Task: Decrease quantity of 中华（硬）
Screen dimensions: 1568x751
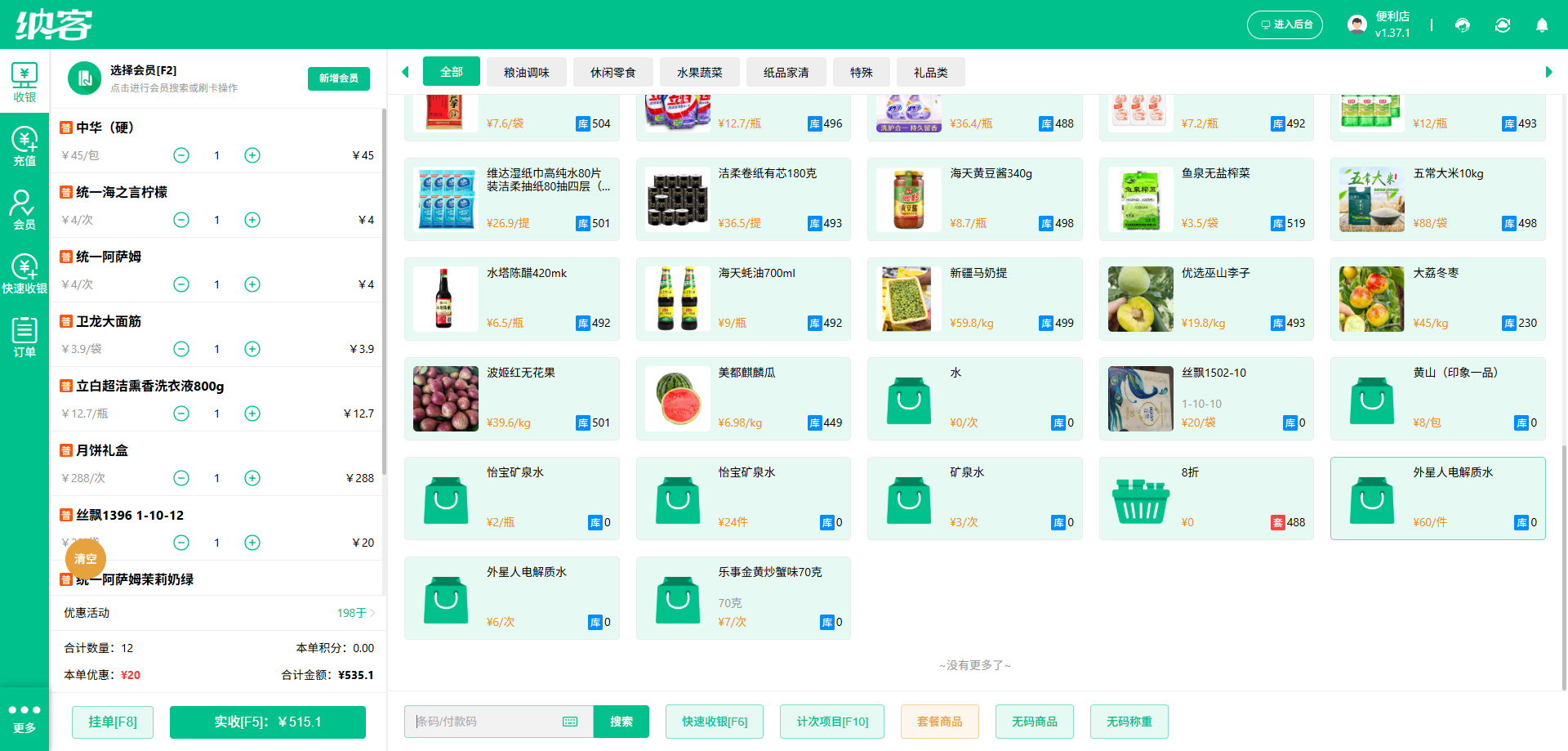Action: 181,155
